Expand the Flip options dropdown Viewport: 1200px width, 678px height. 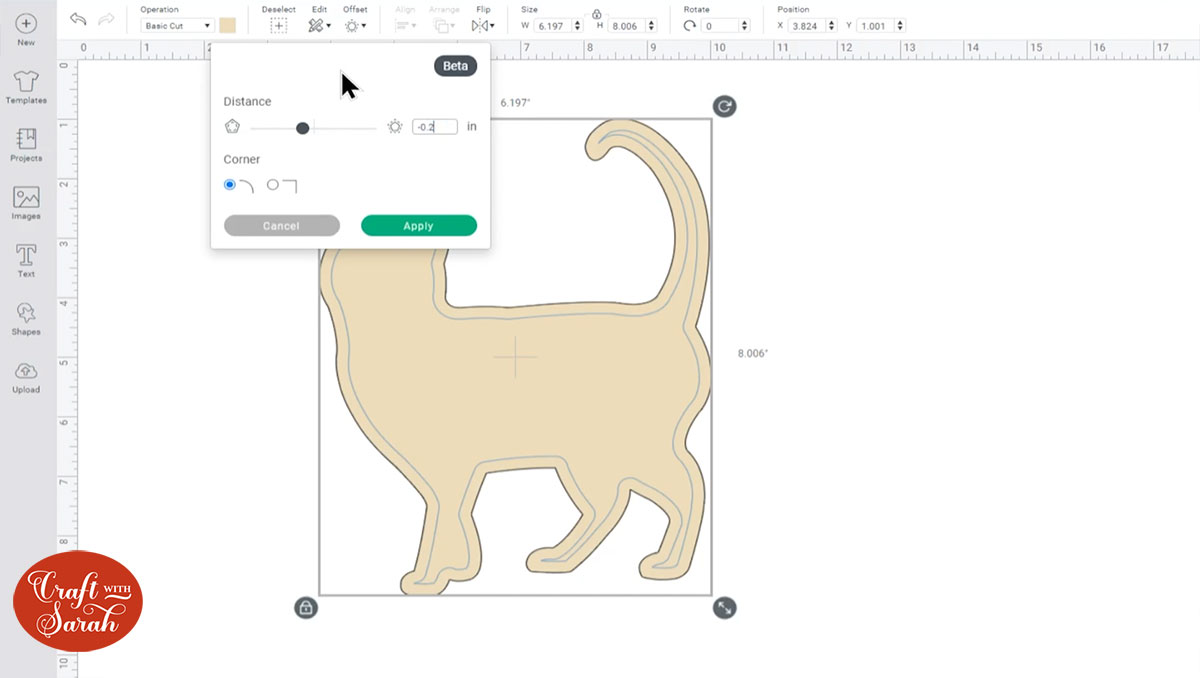point(484,24)
